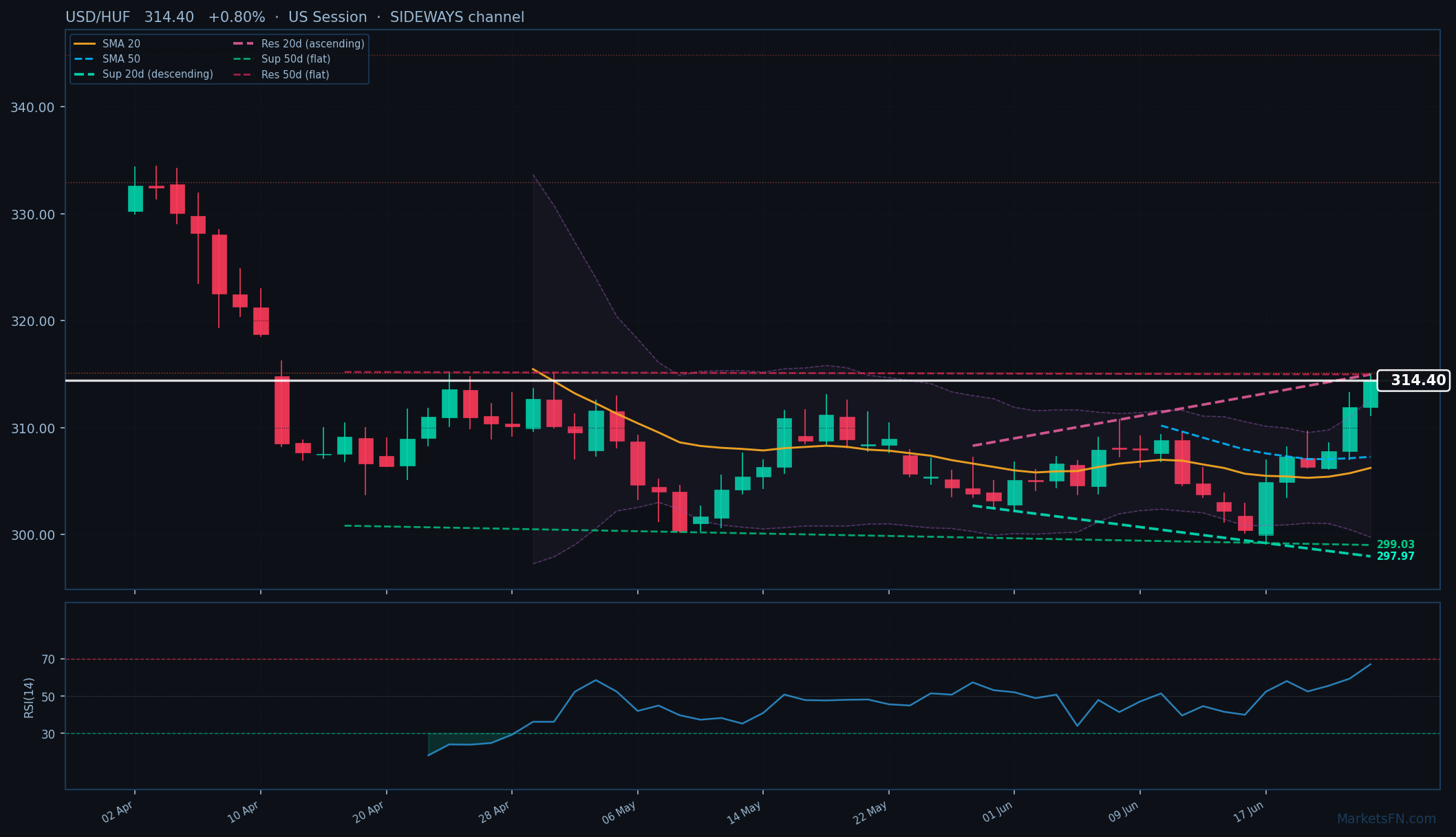Image resolution: width=1456 pixels, height=837 pixels.
Task: Click the 314.40 current price tag
Action: tap(1413, 380)
